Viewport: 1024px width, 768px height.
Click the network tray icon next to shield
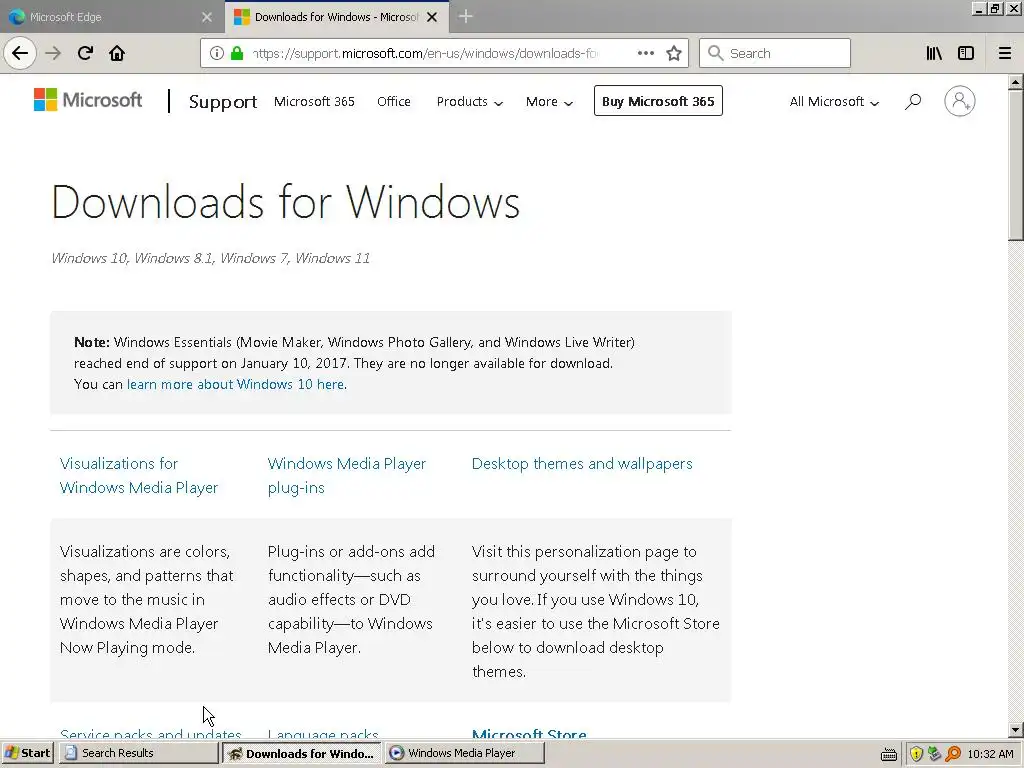[x=935, y=754]
